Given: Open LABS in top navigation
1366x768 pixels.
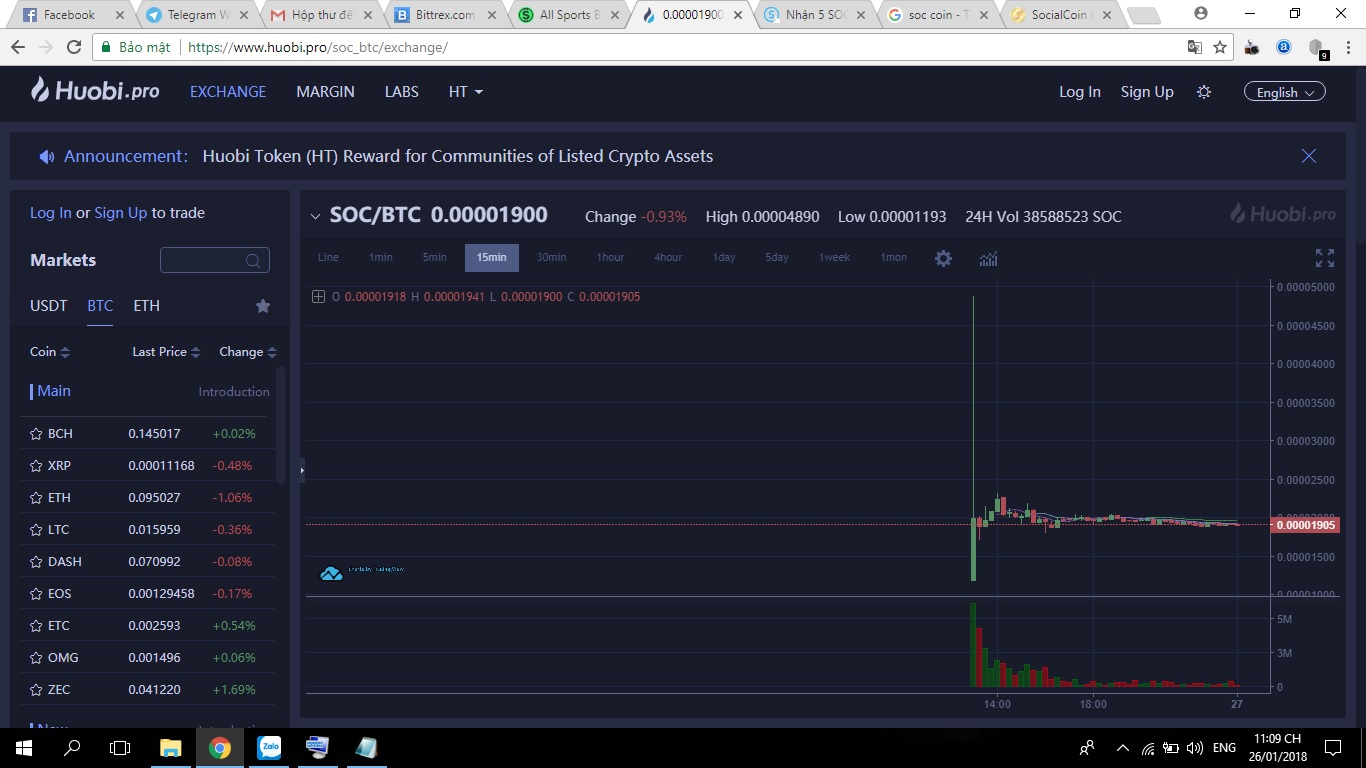Looking at the screenshot, I should coord(402,92).
